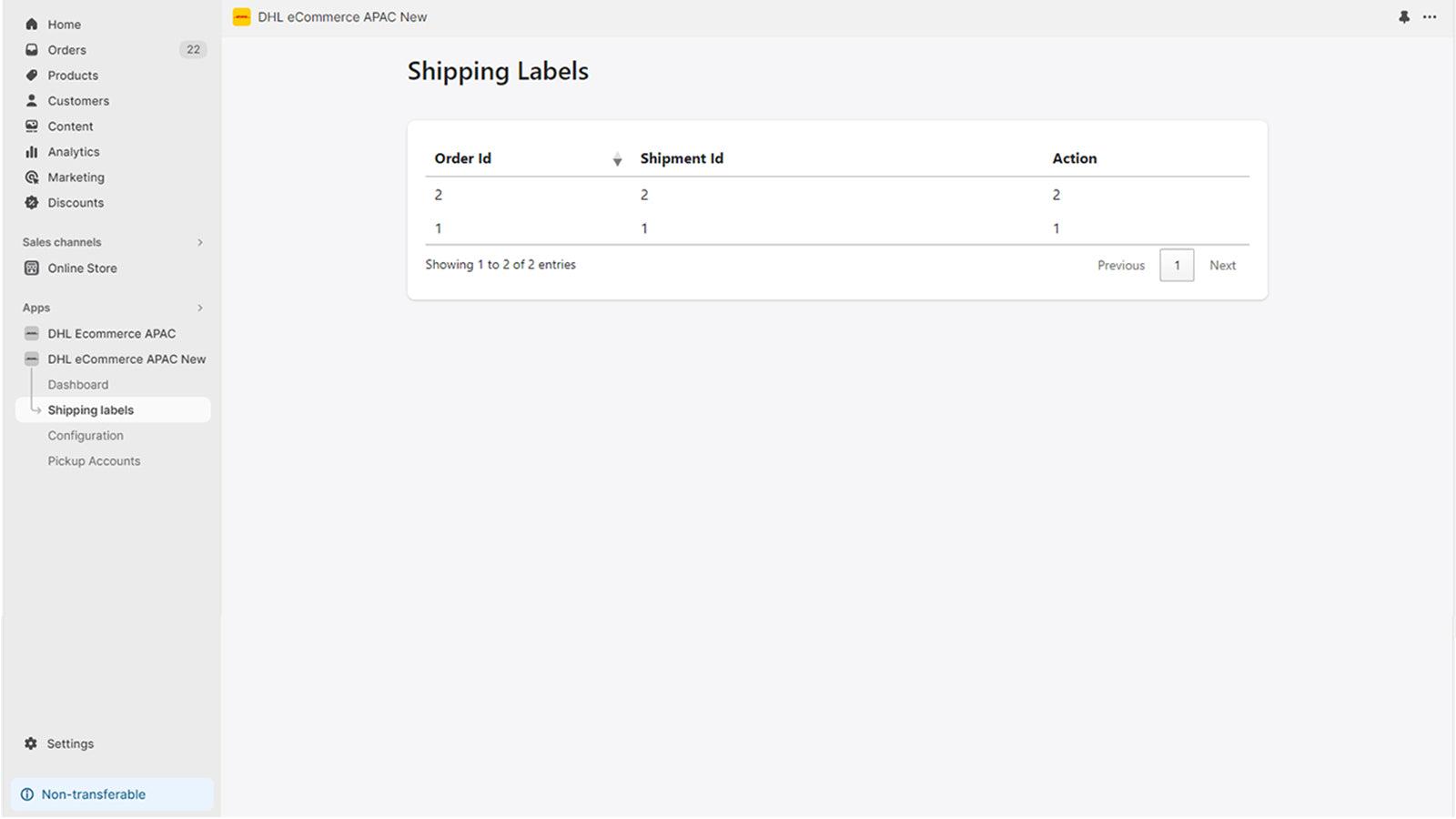Click the Customers person icon
Screen dimensions: 1456x819
pos(32,101)
